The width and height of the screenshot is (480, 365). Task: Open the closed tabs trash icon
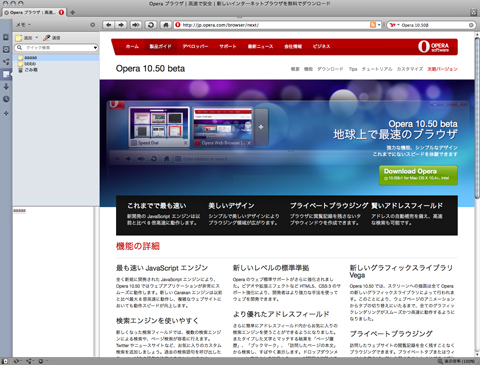pos(474,12)
